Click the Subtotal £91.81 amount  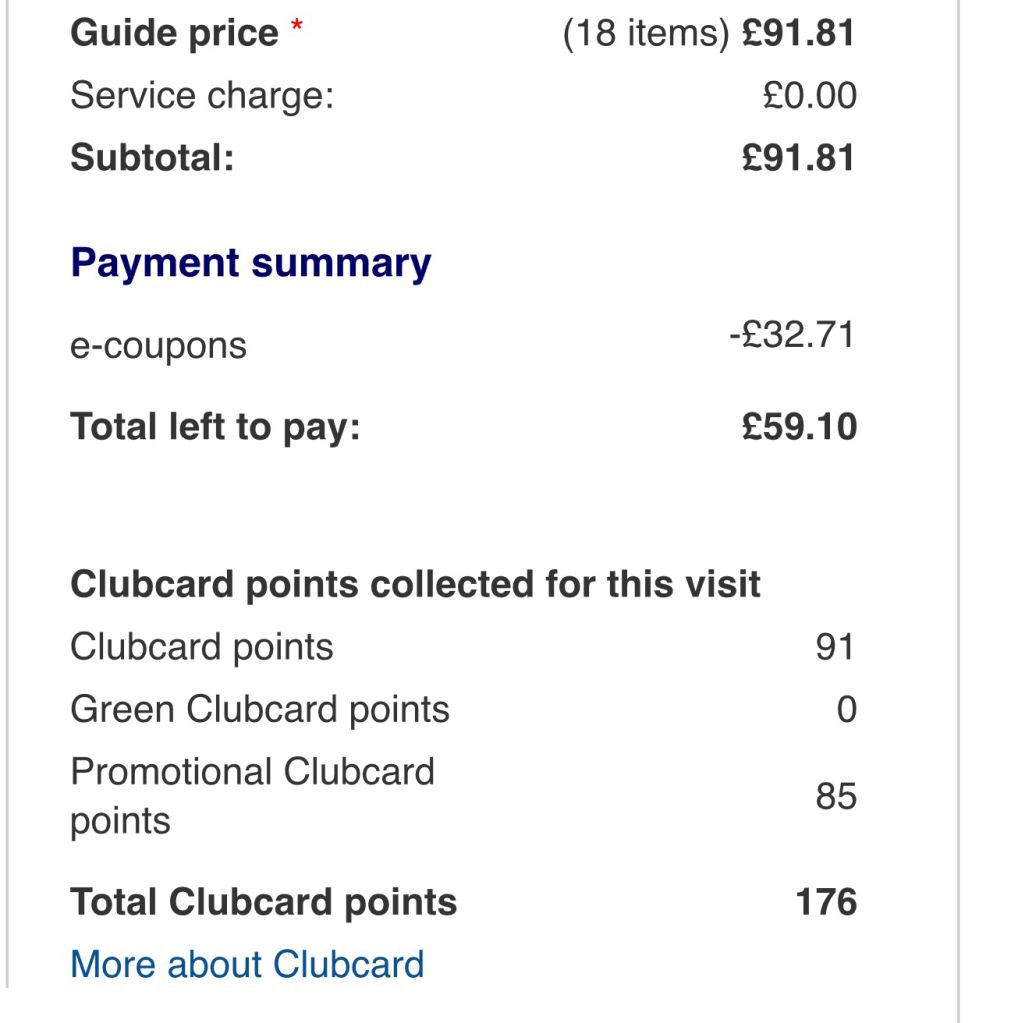798,159
